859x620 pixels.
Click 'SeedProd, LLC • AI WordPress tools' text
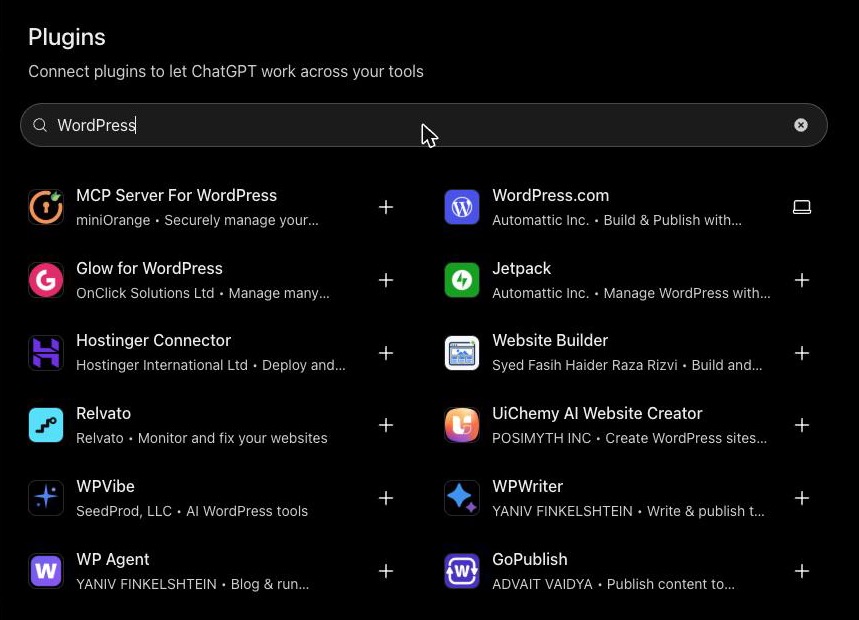click(x=192, y=511)
